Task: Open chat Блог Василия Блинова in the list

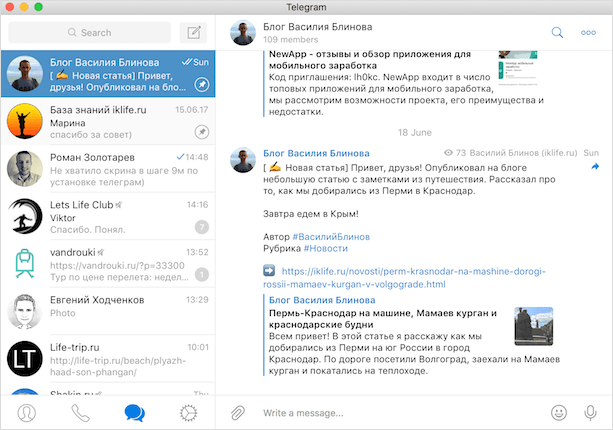Action: [x=108, y=73]
